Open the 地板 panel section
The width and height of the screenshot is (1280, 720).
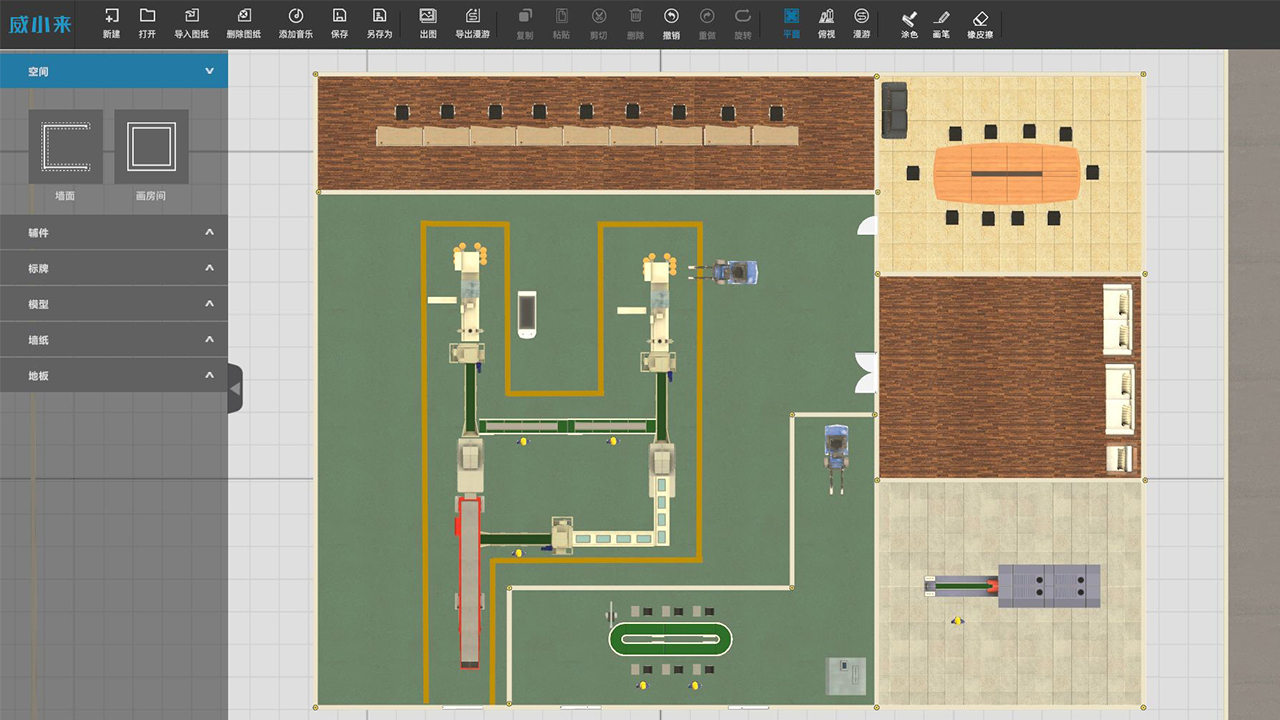tap(113, 376)
